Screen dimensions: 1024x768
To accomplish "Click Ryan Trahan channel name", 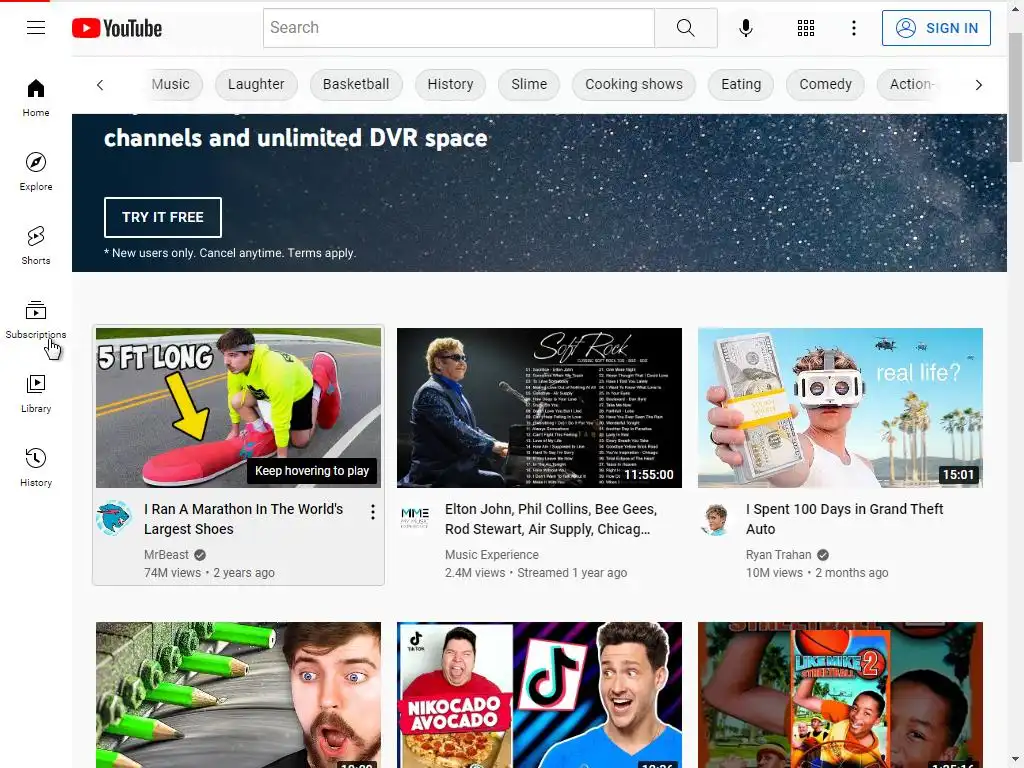I will point(778,554).
